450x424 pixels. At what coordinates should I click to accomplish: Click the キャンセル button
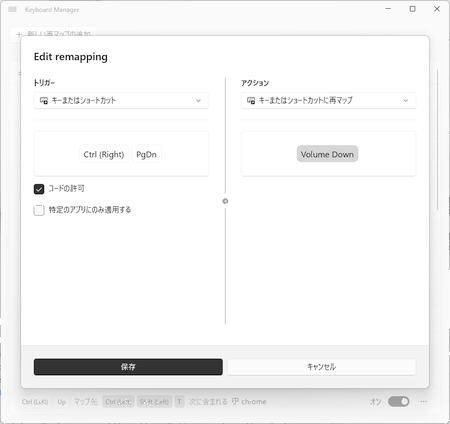(x=322, y=367)
